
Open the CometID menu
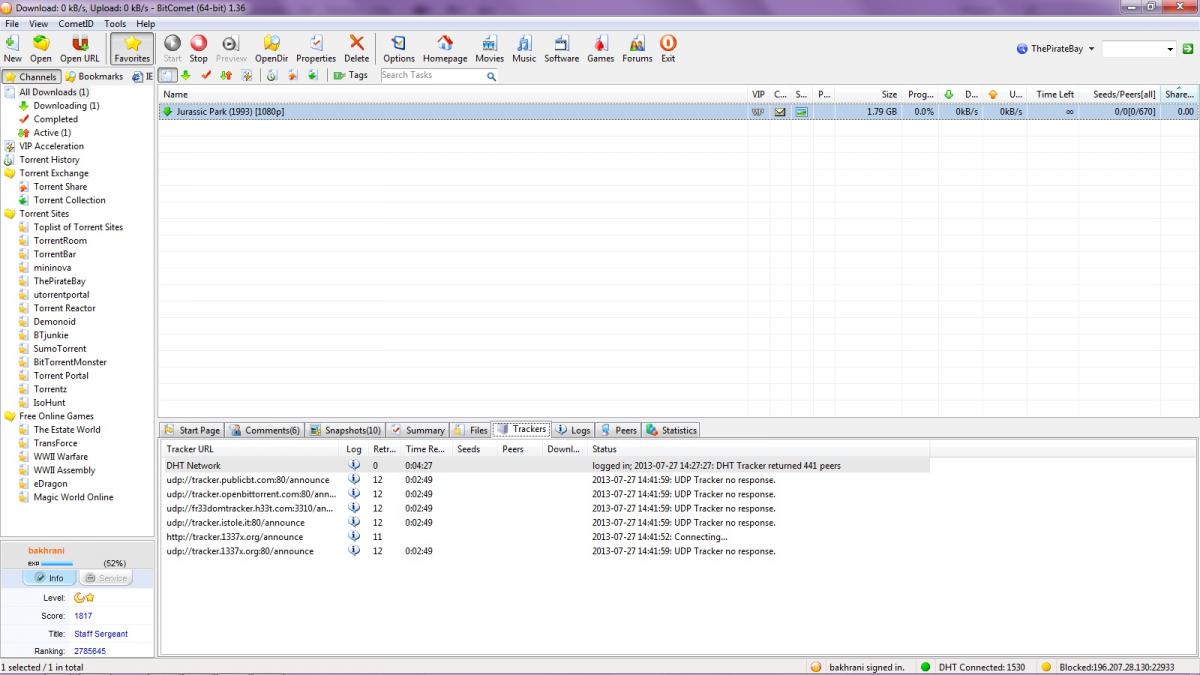pyautogui.click(x=76, y=23)
